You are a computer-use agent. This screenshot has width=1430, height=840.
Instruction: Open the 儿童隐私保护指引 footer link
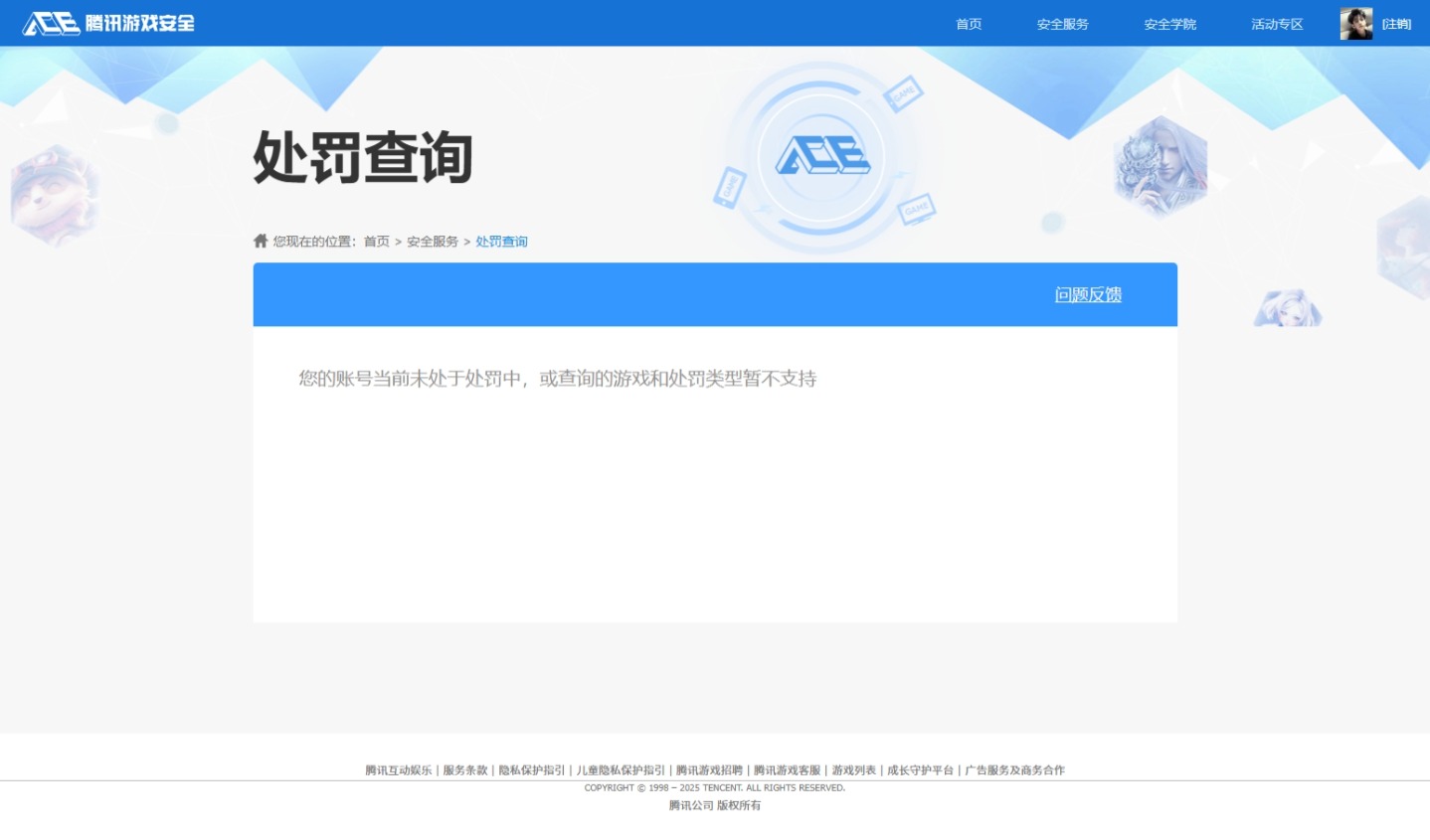pyautogui.click(x=619, y=769)
